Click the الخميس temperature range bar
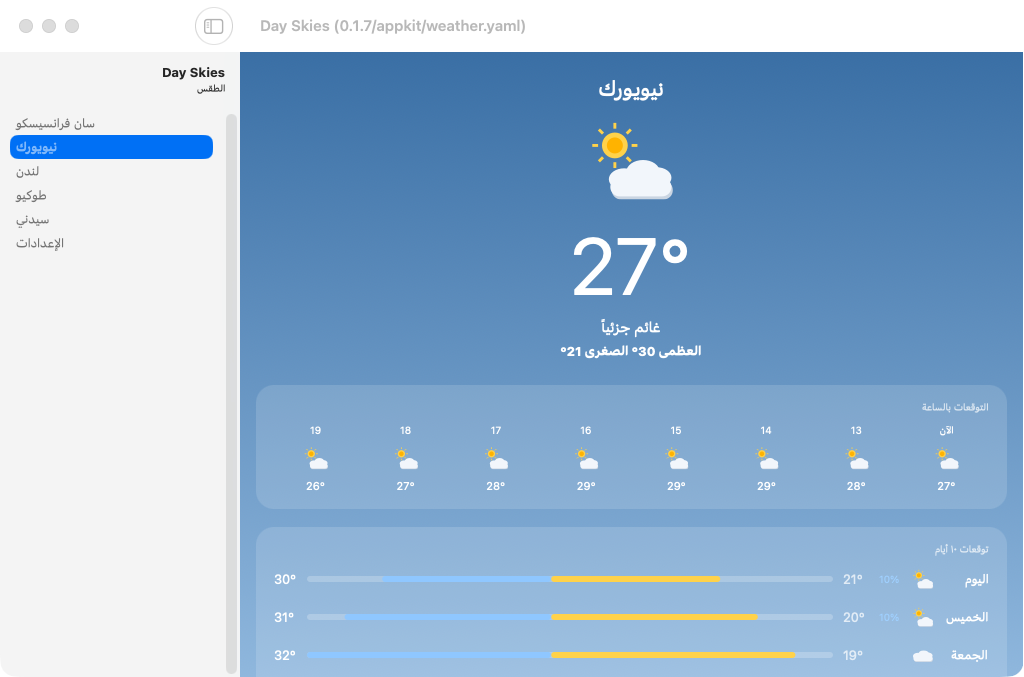Viewport: 1024px width, 677px height. coord(569,617)
